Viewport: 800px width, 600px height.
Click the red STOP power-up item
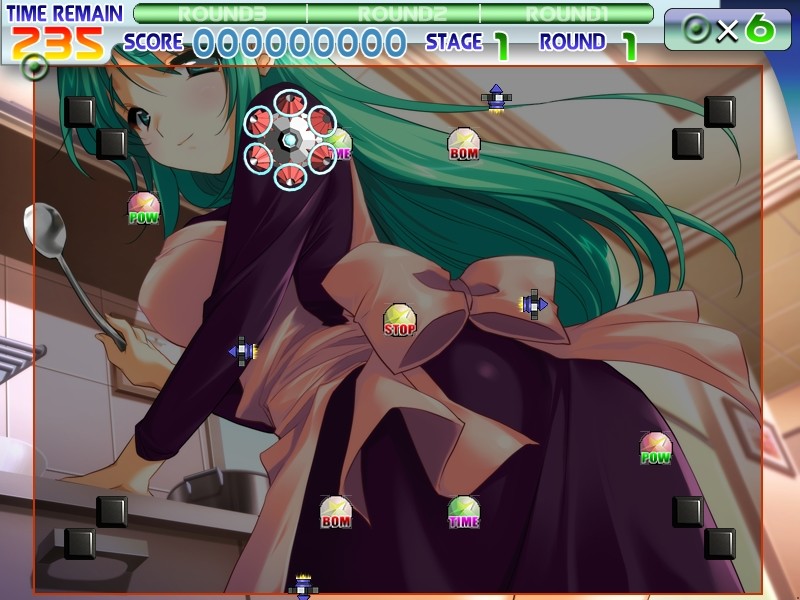pyautogui.click(x=400, y=320)
